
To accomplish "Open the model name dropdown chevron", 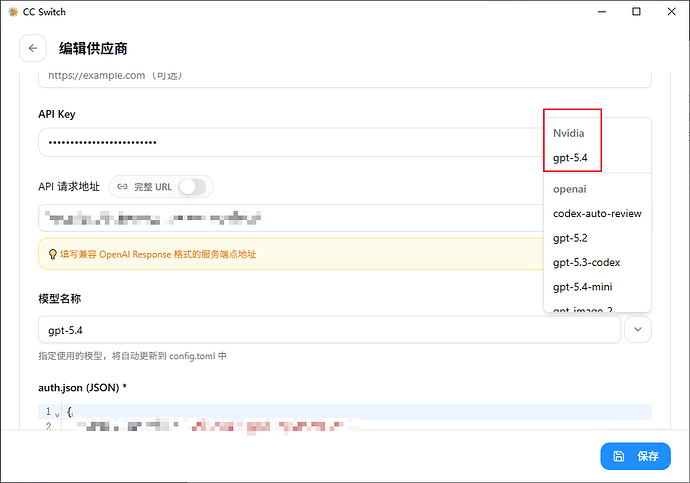I will click(638, 329).
